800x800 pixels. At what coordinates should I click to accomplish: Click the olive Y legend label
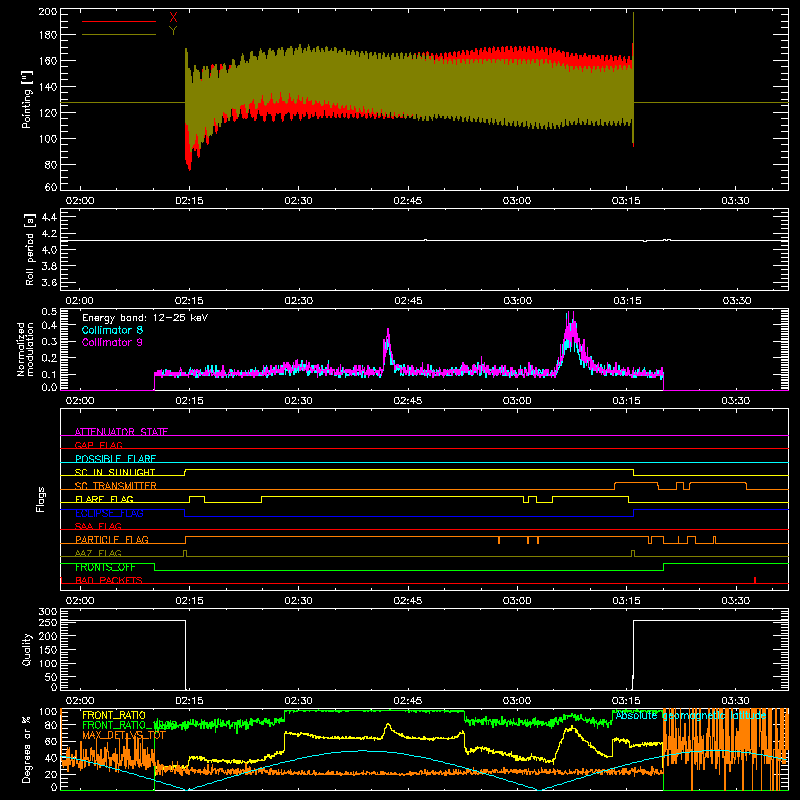point(173,31)
